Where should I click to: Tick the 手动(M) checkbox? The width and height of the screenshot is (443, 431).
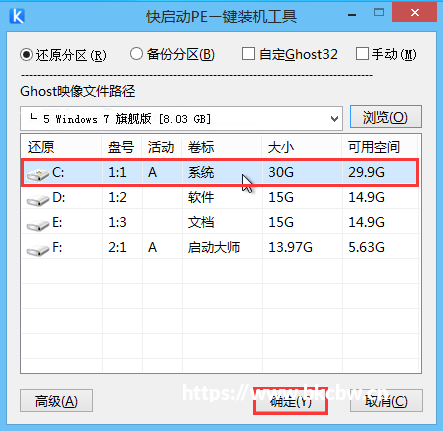pyautogui.click(x=362, y=54)
